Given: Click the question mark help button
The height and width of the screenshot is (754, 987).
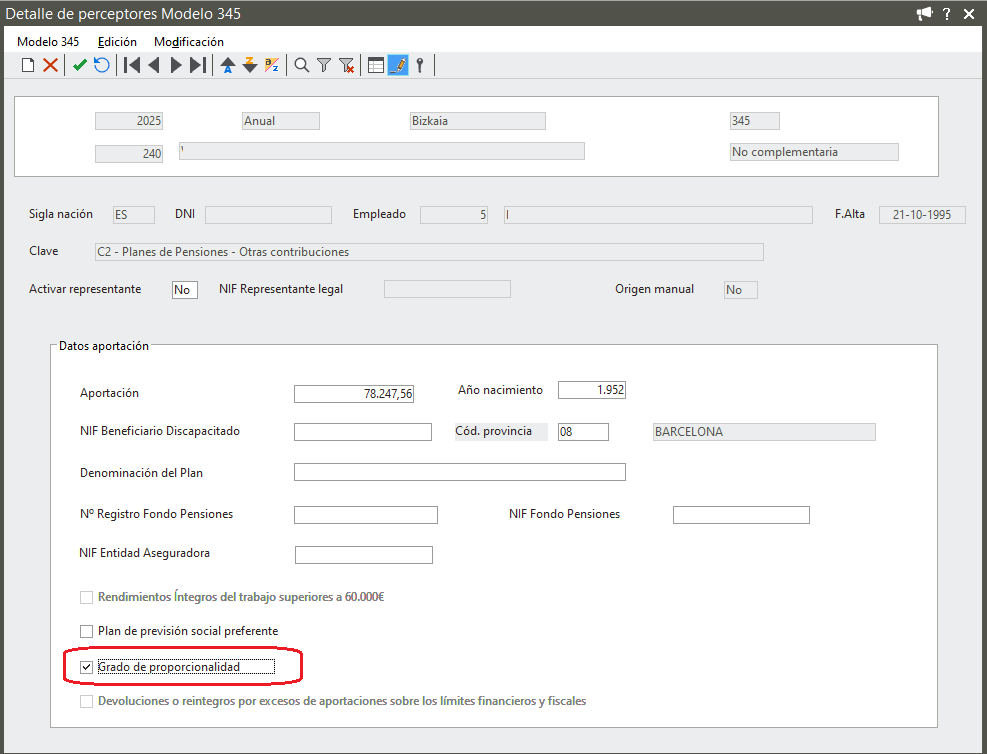Looking at the screenshot, I should (946, 14).
